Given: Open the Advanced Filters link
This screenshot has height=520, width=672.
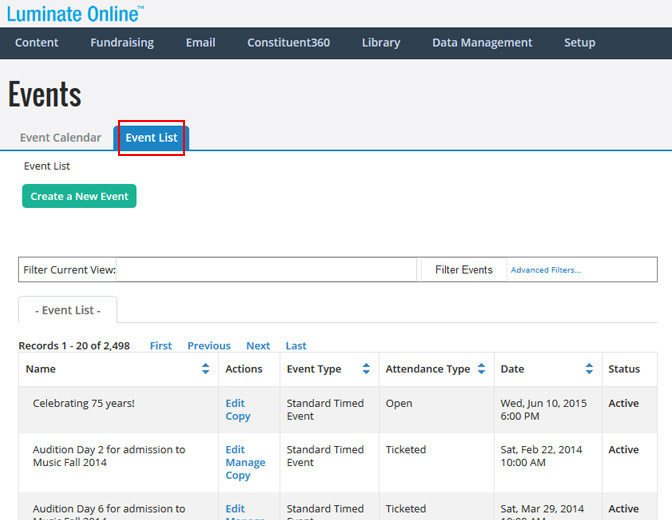Looking at the screenshot, I should click(x=545, y=270).
